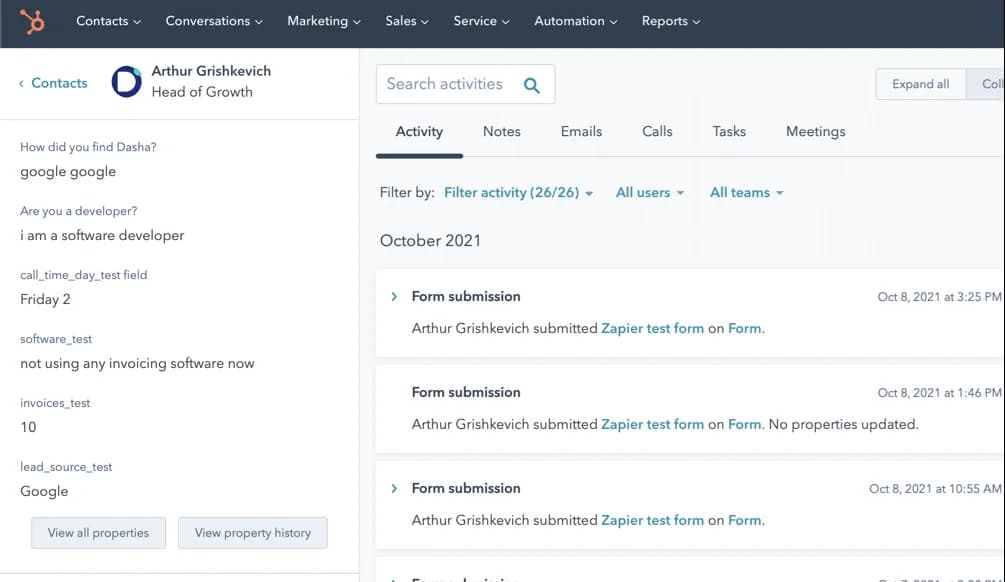Click the back arrow beside Contacts
This screenshot has height=582, width=1005.
click(x=21, y=83)
